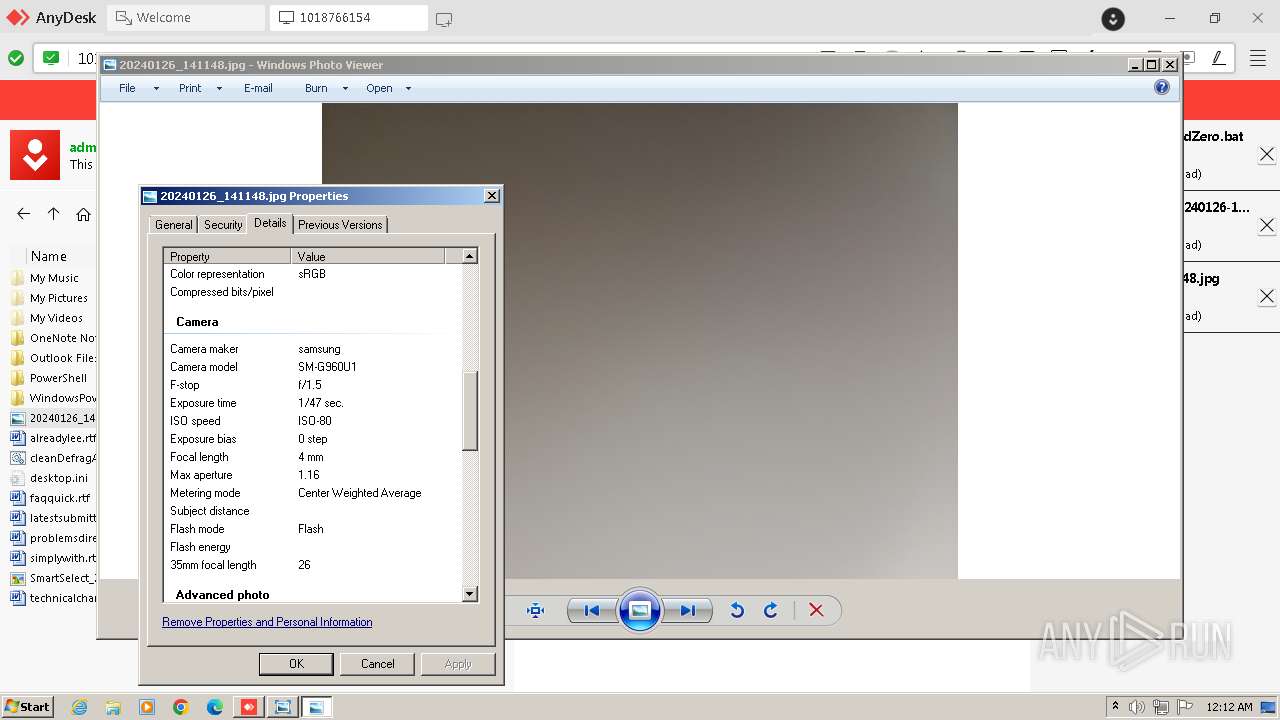Screen dimensions: 1280x720
Task: Switch to the AnyDesk Welcome tab
Action: tap(186, 18)
